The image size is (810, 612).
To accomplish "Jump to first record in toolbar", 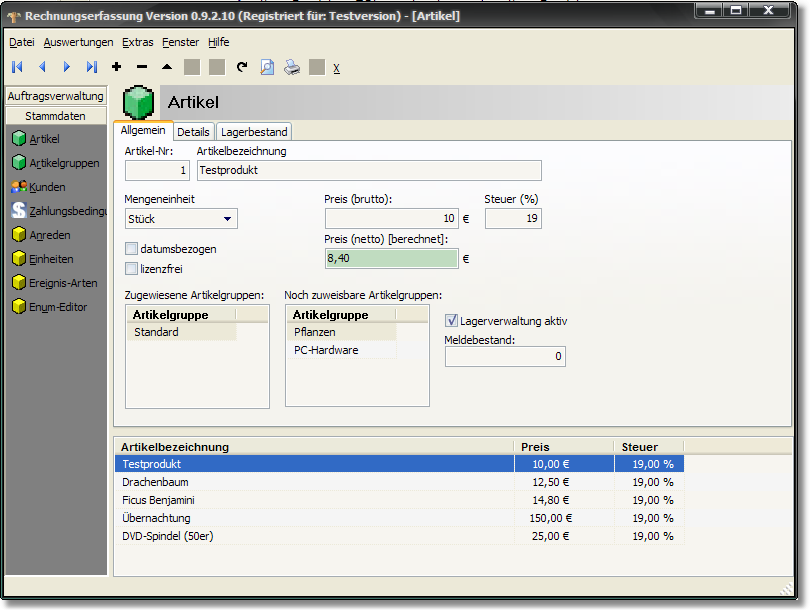I will [x=17, y=67].
